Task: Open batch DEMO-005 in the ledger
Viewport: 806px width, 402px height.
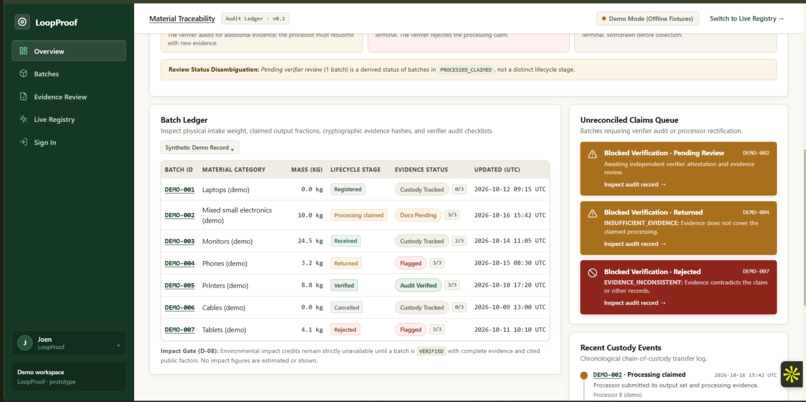Action: point(179,285)
